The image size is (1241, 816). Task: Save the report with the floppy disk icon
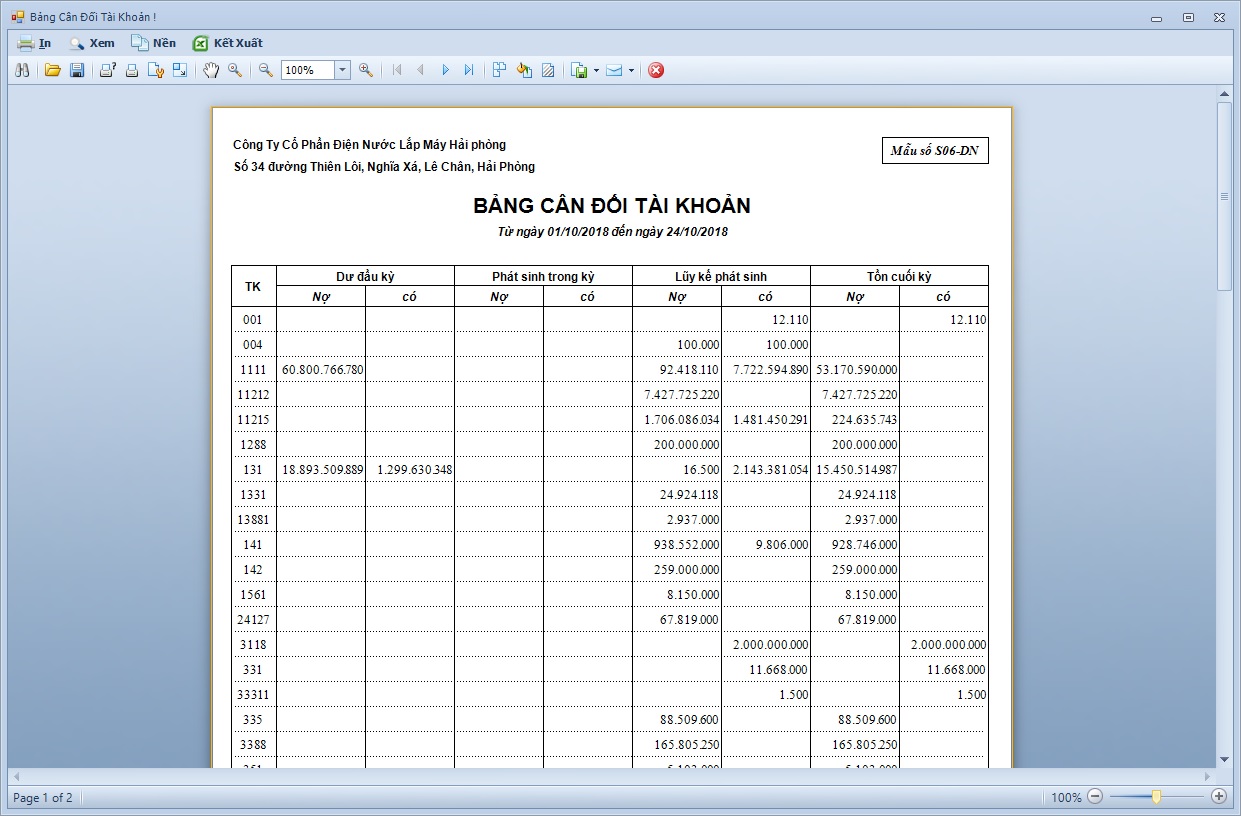(77, 70)
